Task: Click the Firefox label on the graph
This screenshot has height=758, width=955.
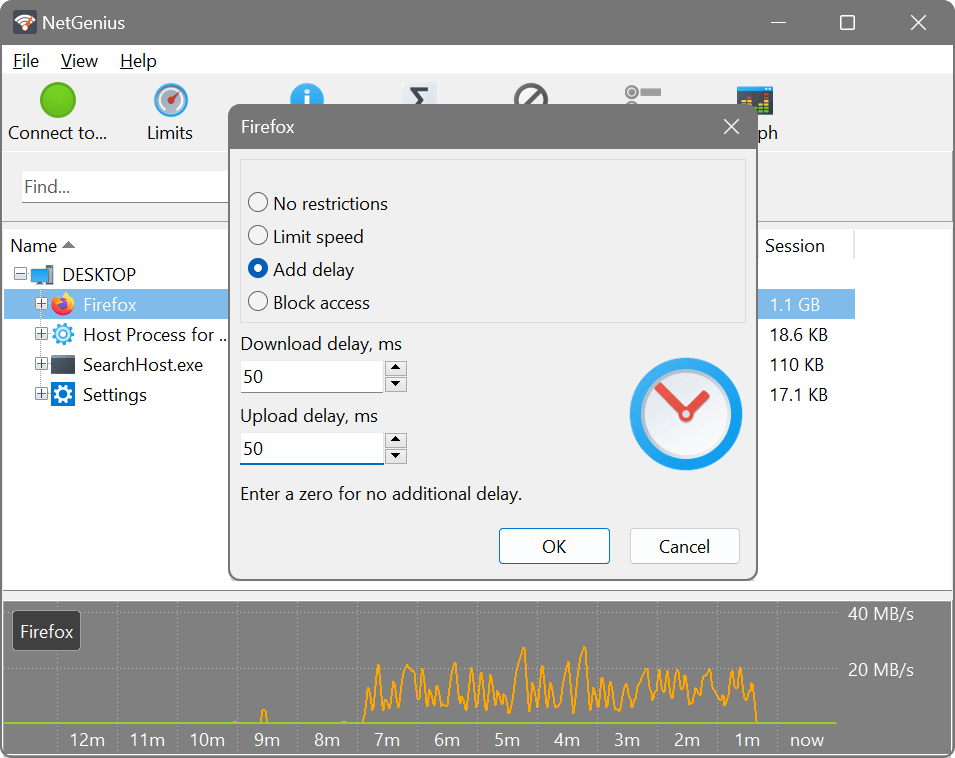Action: (x=46, y=631)
